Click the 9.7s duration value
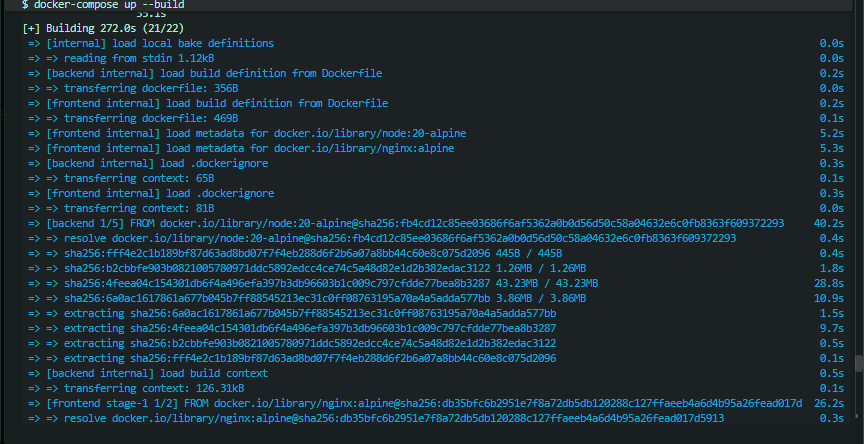Viewport: 864px width, 444px height. [832, 328]
